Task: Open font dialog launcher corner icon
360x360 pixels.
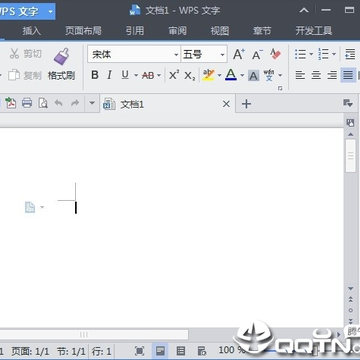Action: coord(280,88)
